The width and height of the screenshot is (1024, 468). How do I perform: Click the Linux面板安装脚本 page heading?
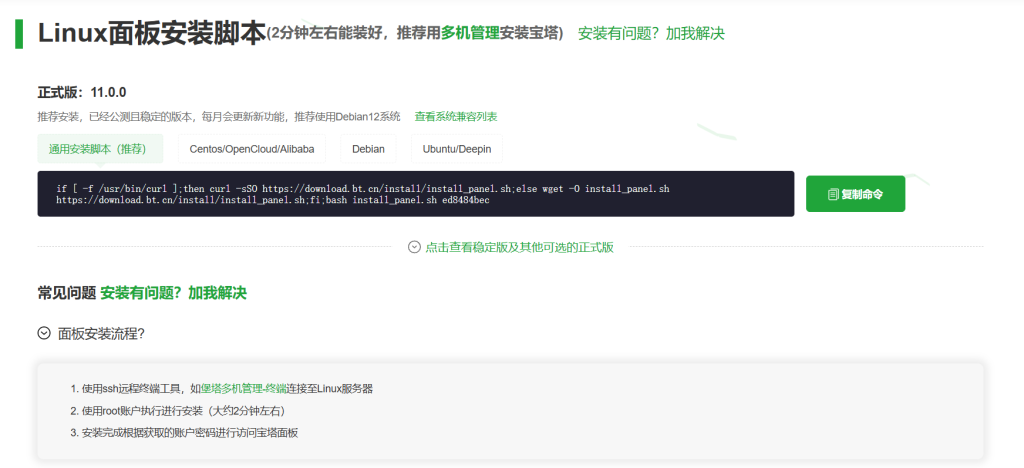coord(152,33)
